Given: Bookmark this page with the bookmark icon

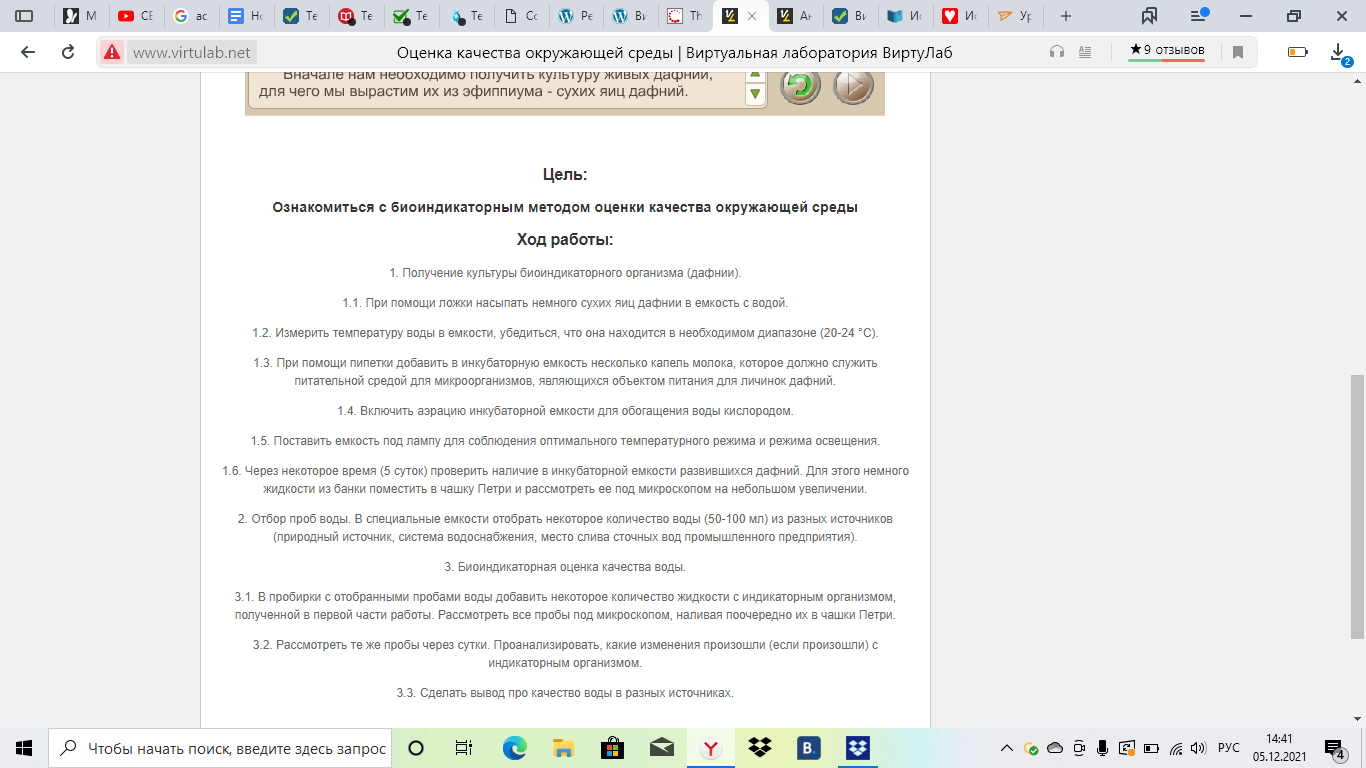Looking at the screenshot, I should click(1238, 52).
